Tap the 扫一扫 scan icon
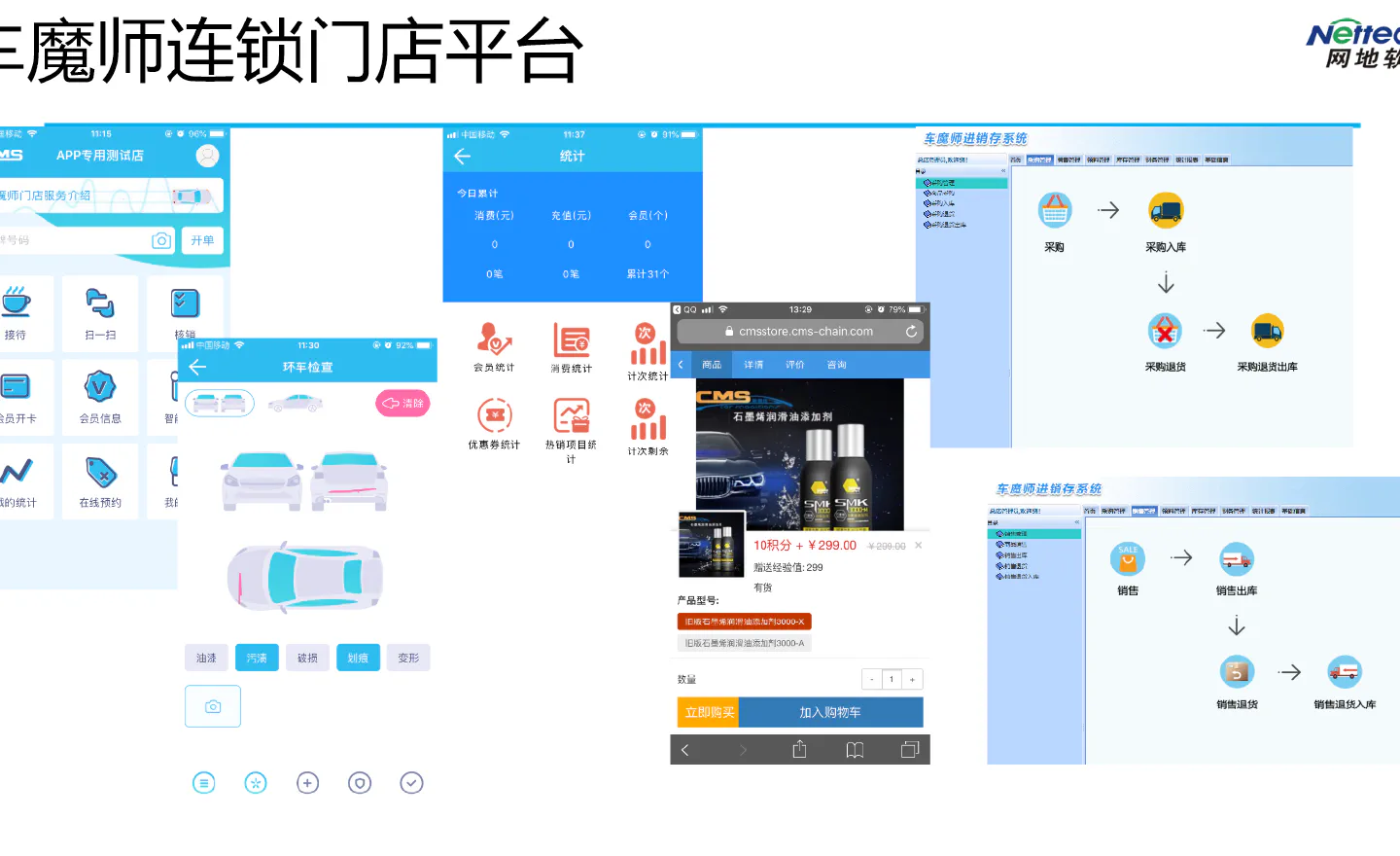 (x=100, y=303)
